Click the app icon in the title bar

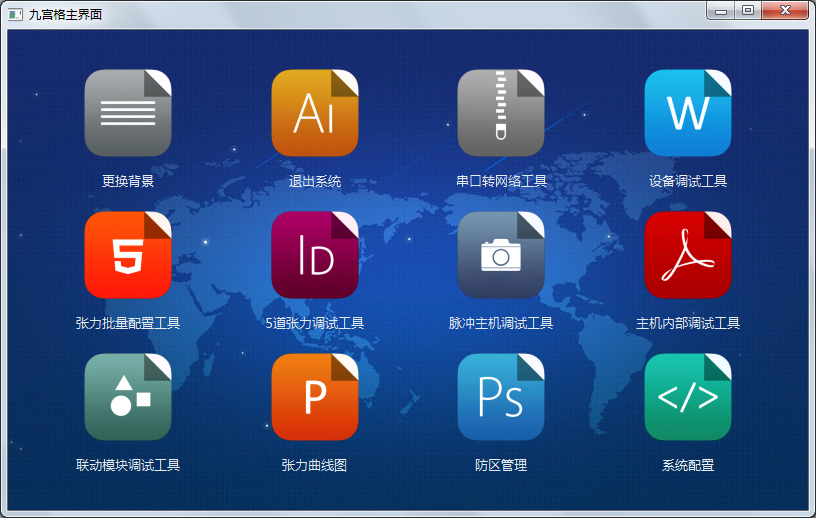click(x=15, y=14)
